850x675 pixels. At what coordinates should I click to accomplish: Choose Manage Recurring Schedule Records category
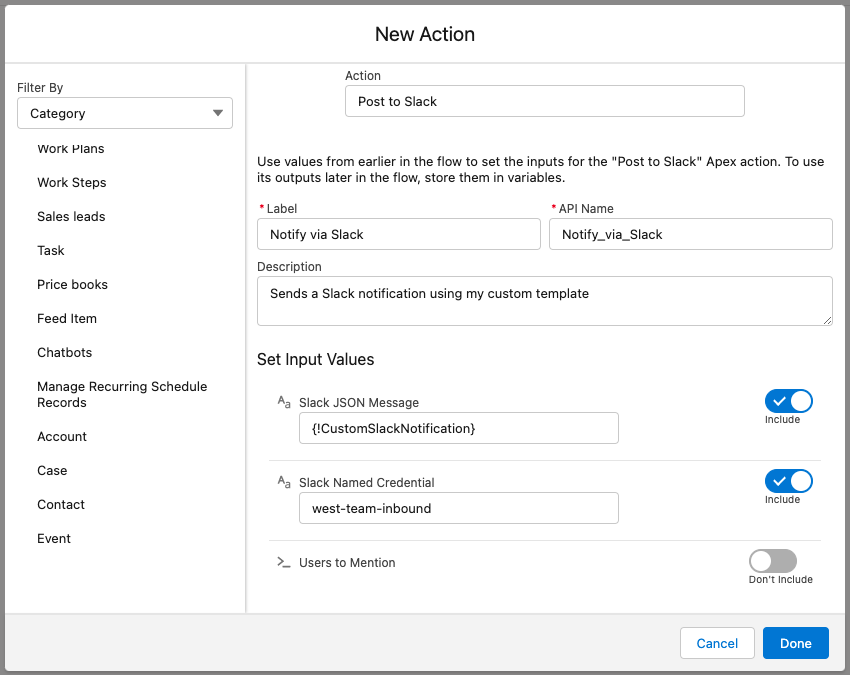pos(122,394)
